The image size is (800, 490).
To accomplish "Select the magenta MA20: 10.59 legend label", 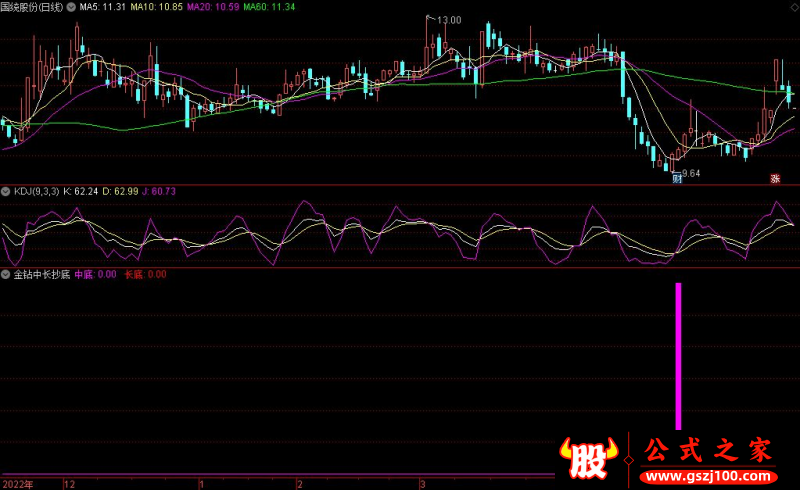I will tap(213, 6).
